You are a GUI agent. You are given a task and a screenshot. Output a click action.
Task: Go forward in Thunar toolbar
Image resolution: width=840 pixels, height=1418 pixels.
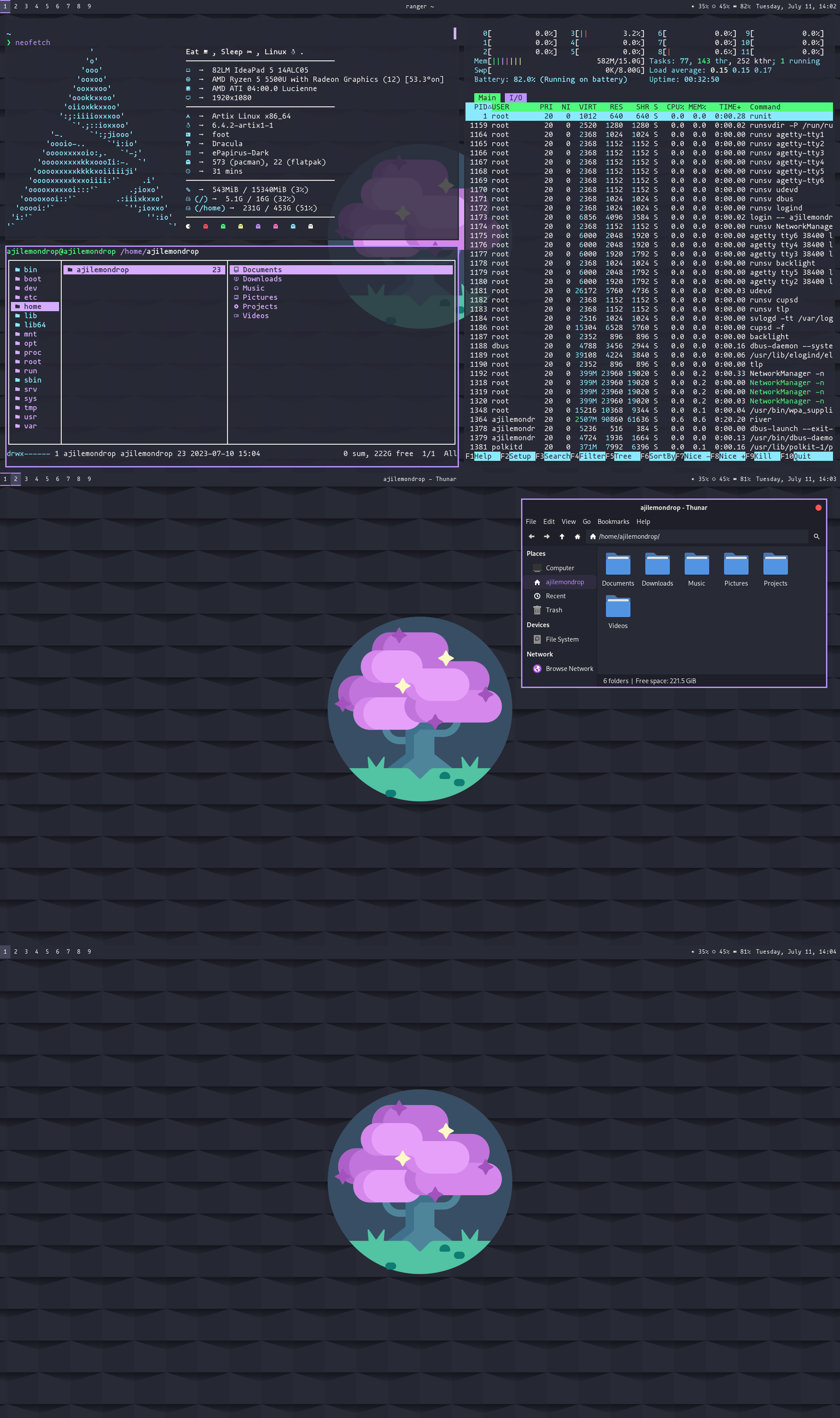pyautogui.click(x=547, y=536)
